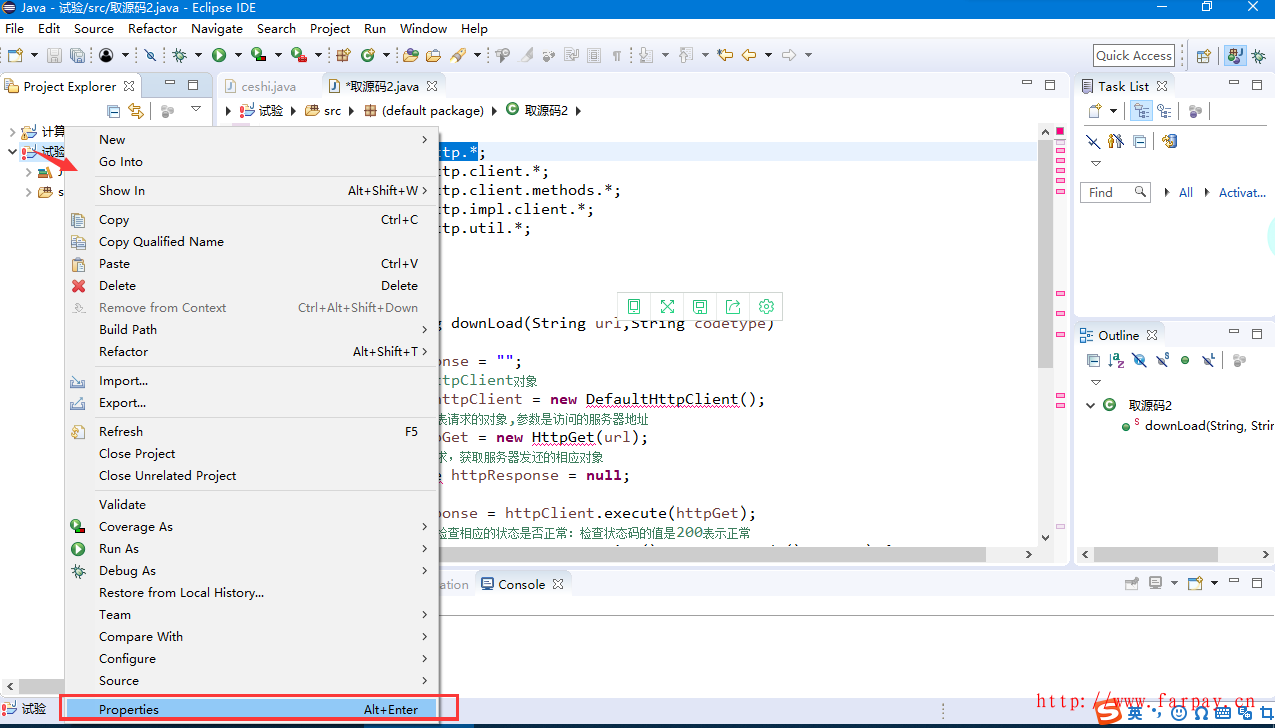Viewport: 1275px width, 728px height.
Task: Open the Project Explorer view menu arrow
Action: pyautogui.click(x=196, y=110)
